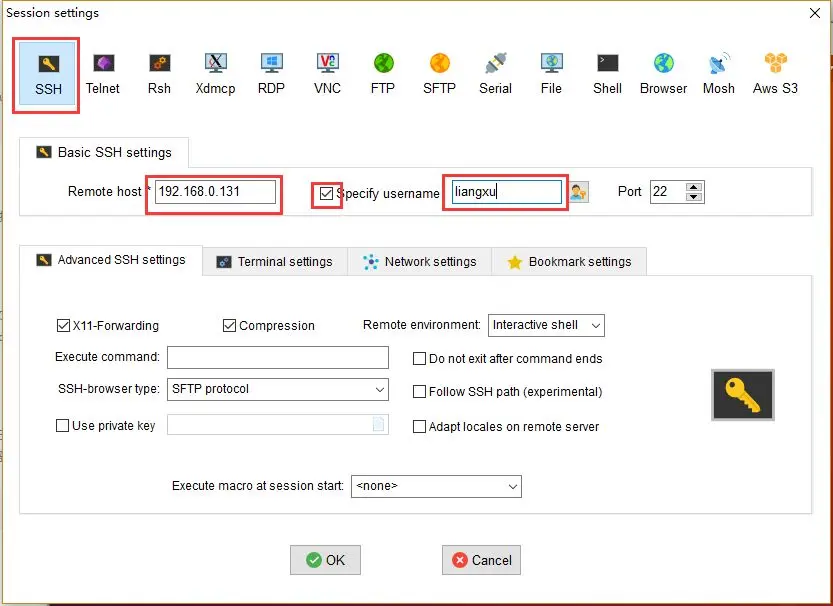Click the Execute command input field

point(278,357)
